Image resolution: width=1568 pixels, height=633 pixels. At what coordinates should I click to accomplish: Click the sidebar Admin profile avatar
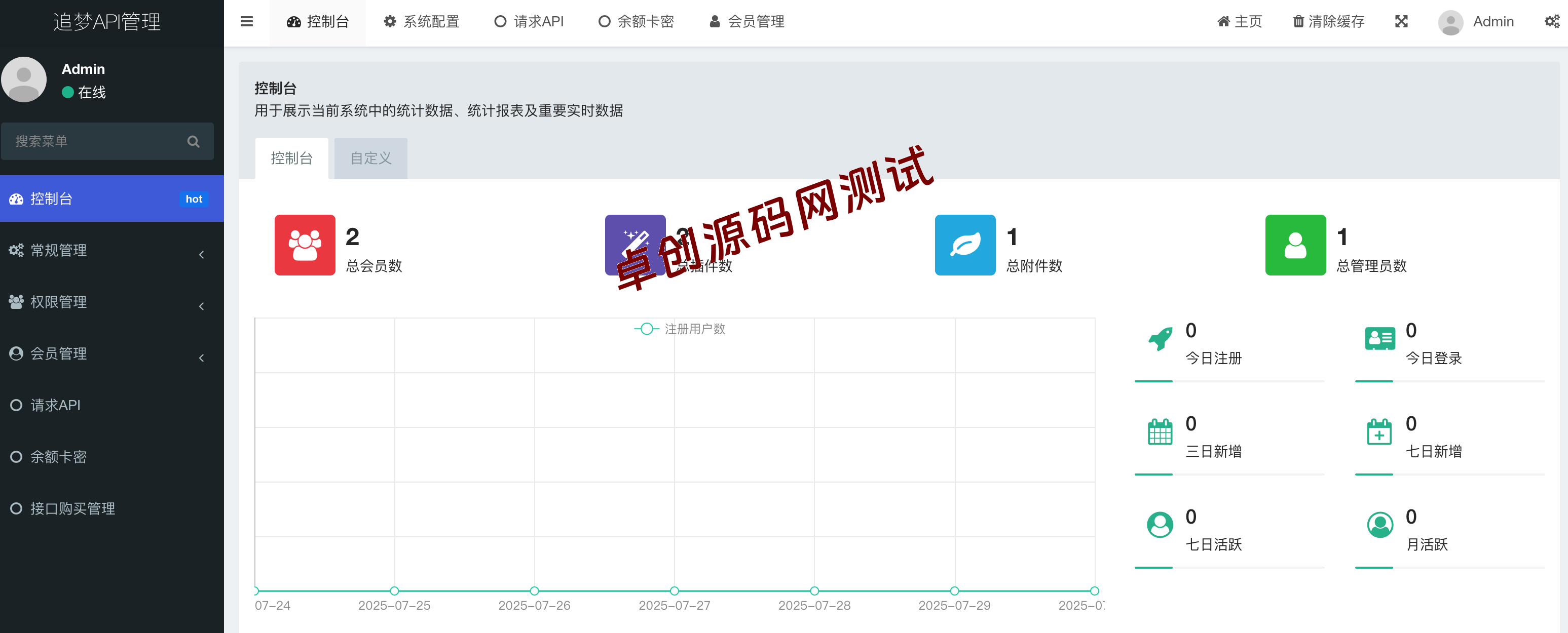(x=24, y=80)
